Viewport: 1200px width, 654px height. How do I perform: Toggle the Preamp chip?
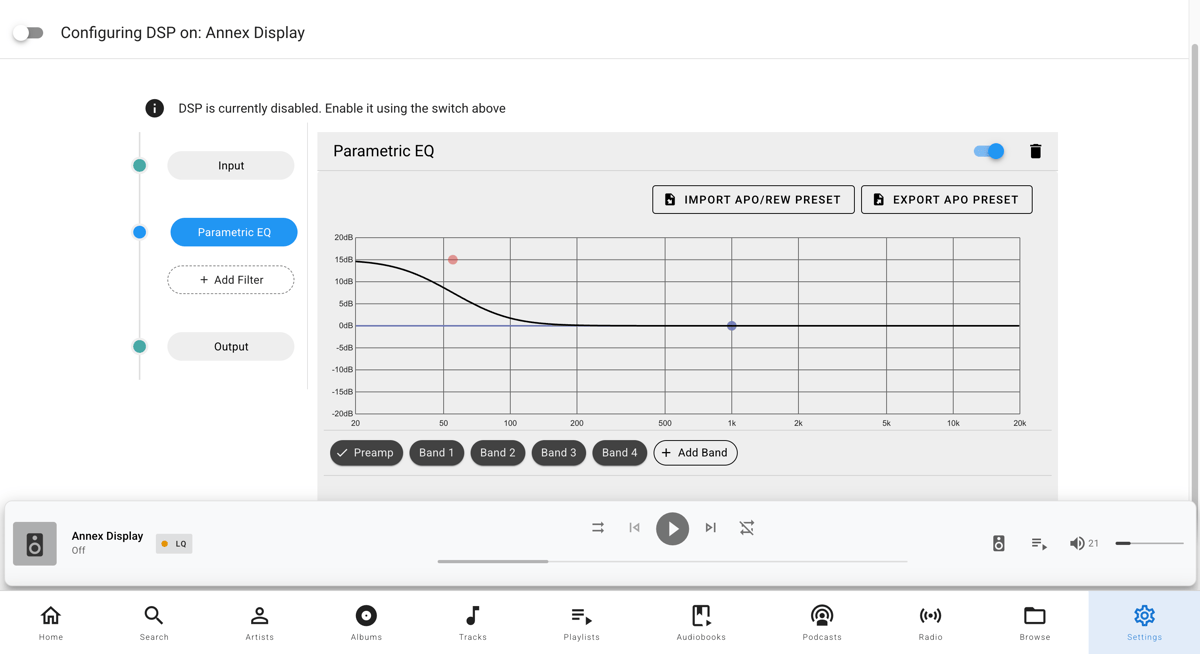point(366,453)
